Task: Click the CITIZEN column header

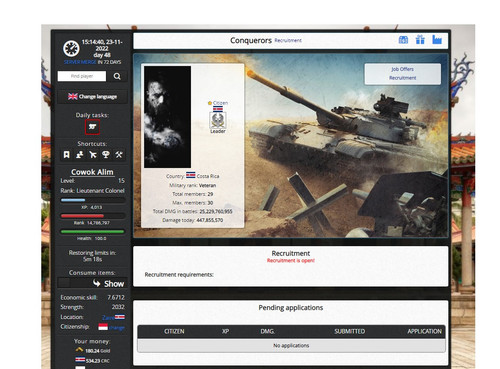Action: point(174,331)
